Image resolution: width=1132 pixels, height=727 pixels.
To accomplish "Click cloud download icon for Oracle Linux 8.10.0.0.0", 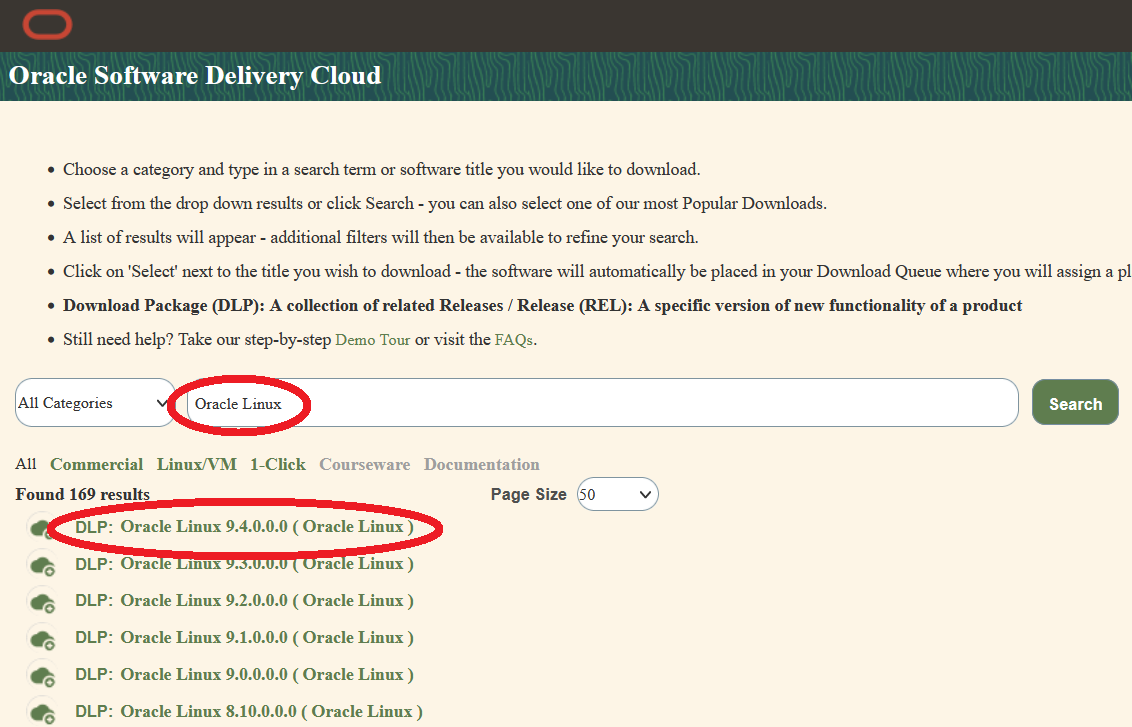I will 42,712.
